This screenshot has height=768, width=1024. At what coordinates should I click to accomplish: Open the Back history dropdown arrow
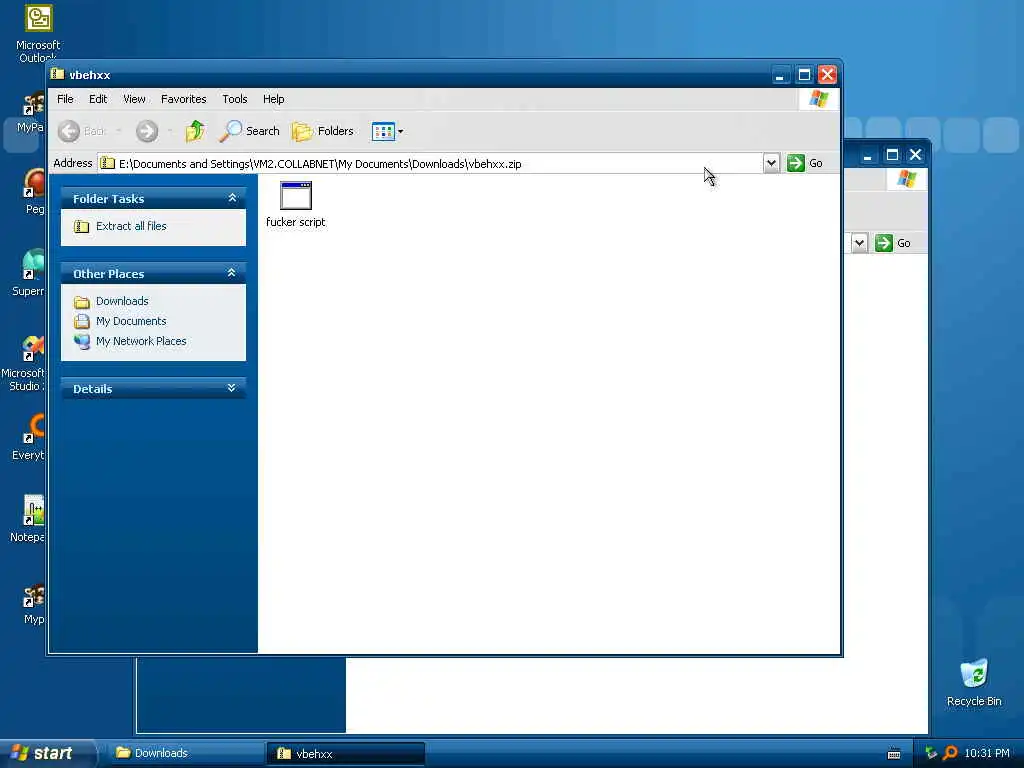click(x=118, y=131)
